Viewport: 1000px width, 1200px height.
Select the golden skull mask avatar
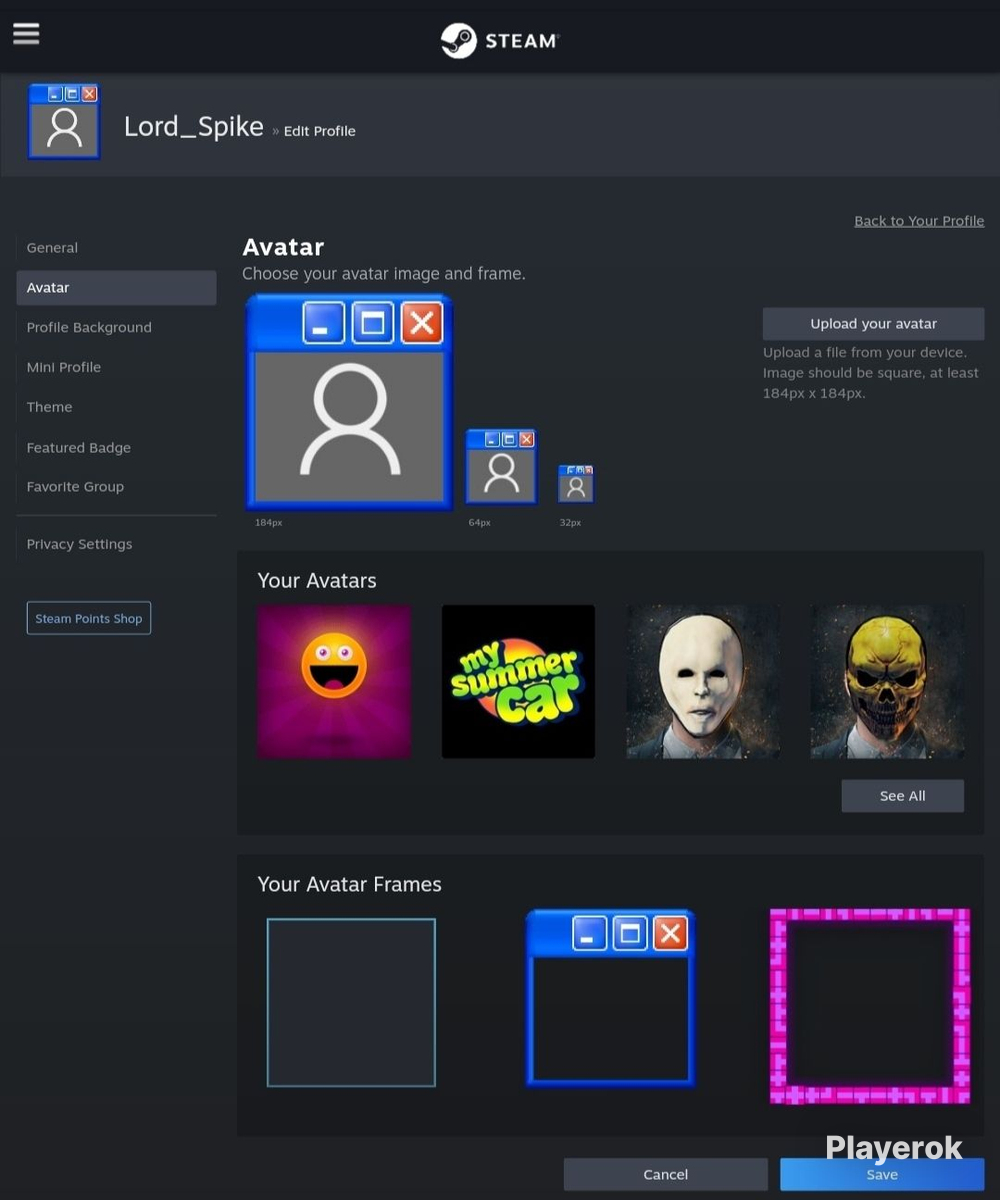pyautogui.click(x=887, y=681)
